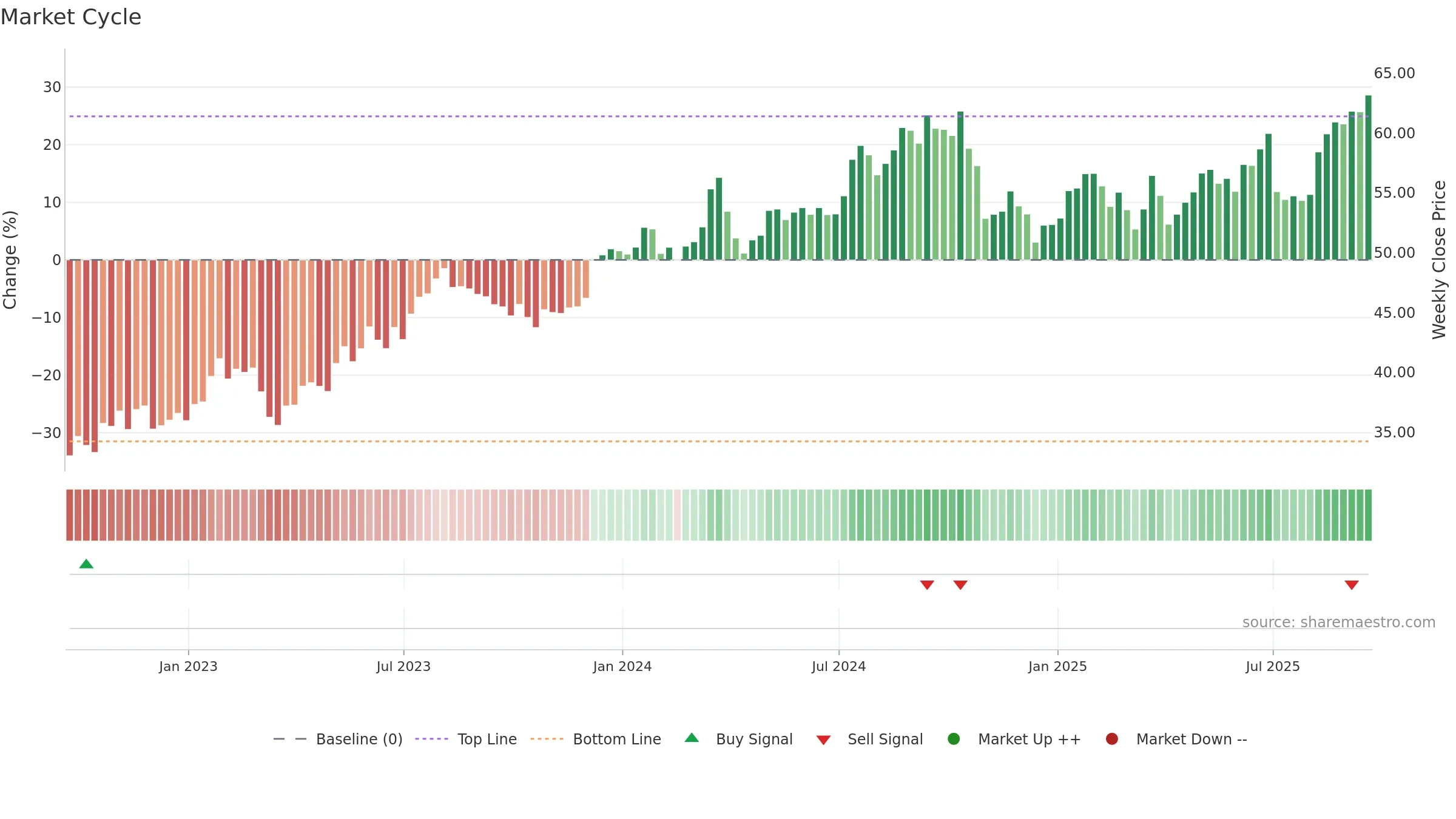Click the dark red Market Down legend circle

click(1112, 739)
